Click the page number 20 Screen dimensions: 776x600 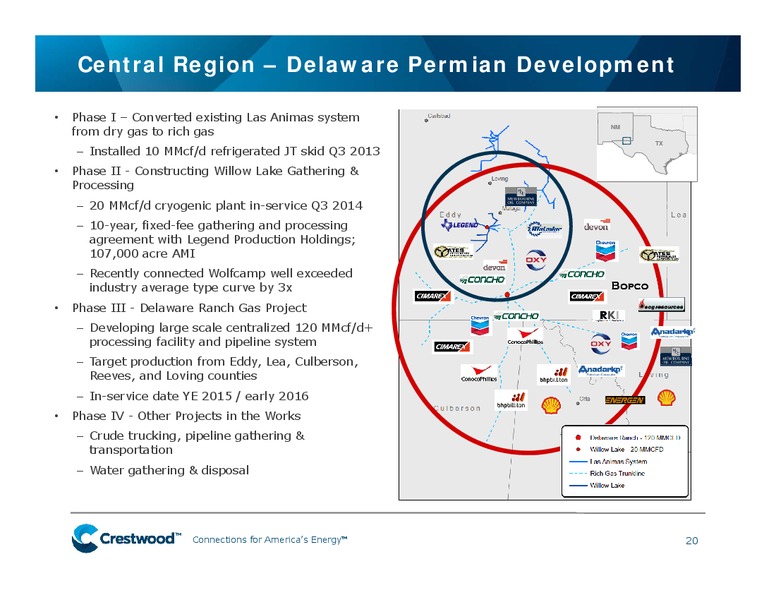692,541
